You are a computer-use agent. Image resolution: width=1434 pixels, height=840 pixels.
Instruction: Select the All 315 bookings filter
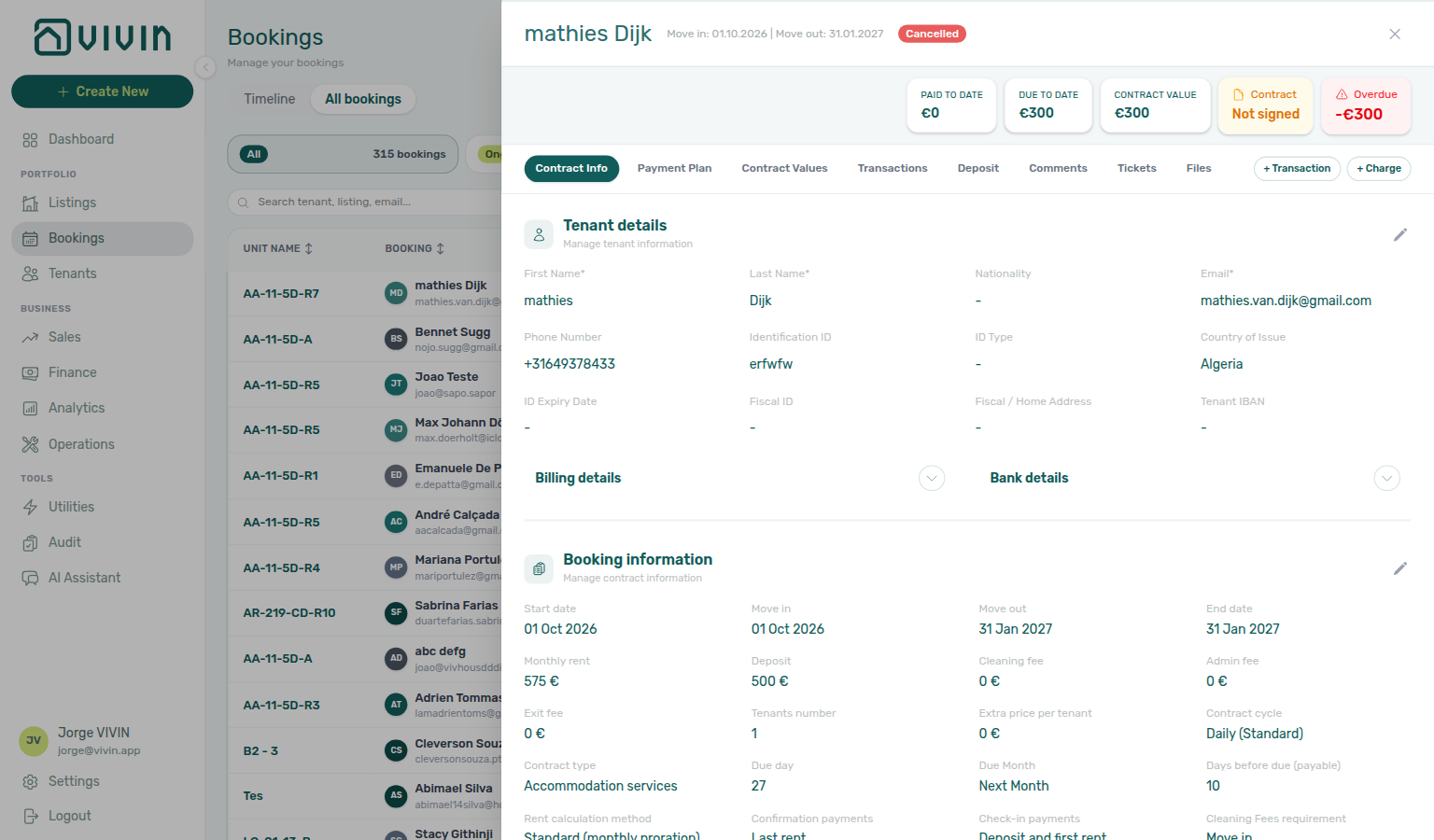pos(343,154)
